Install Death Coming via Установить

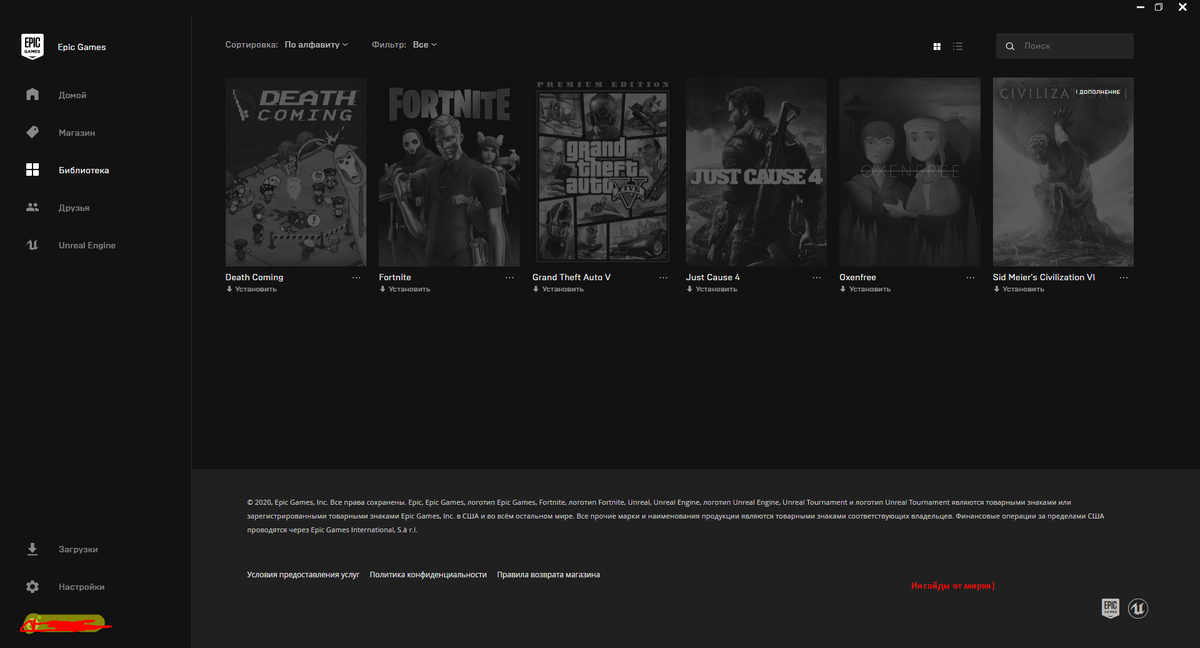coord(251,289)
